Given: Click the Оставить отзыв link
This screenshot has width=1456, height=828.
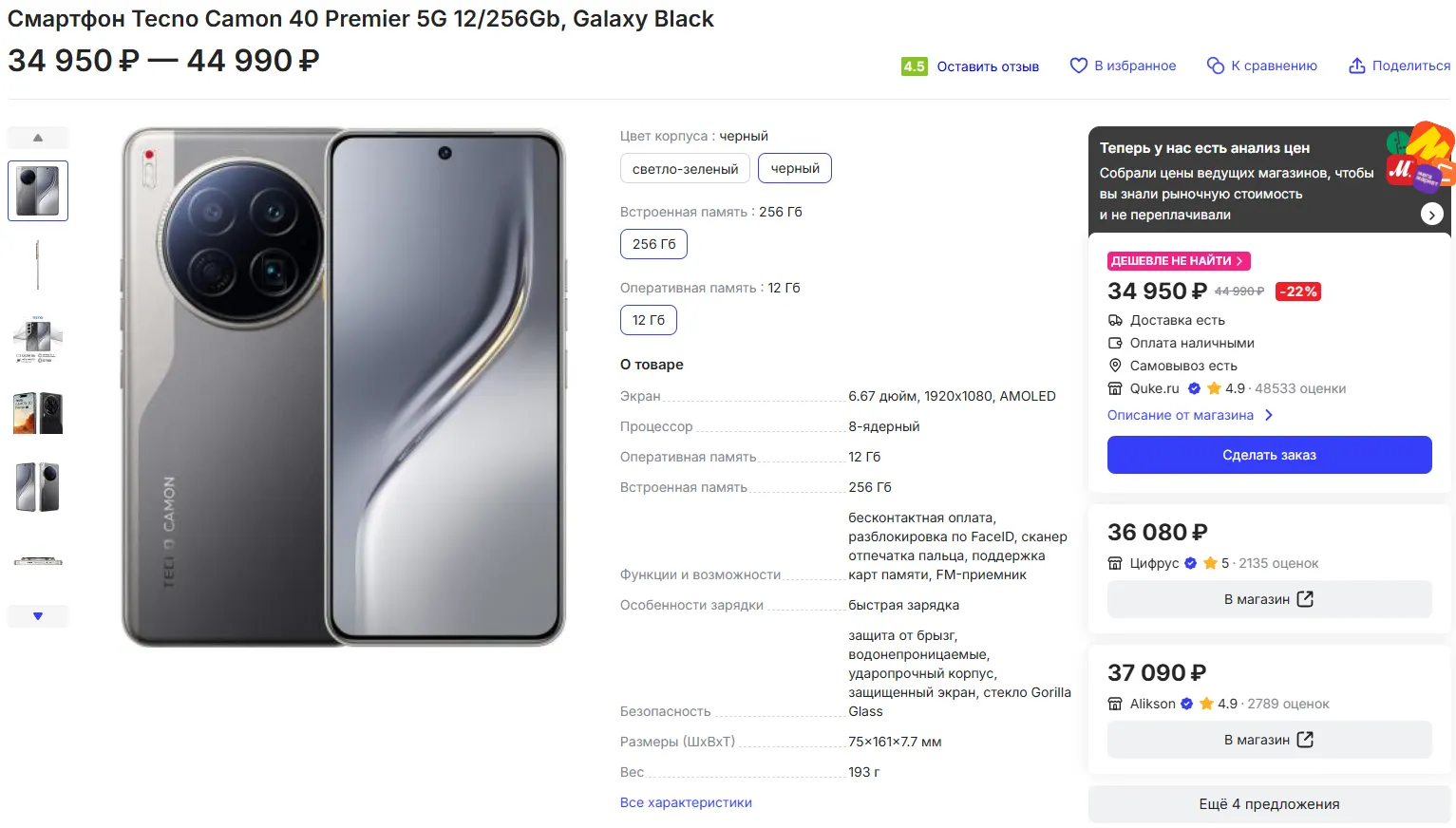Looking at the screenshot, I should [988, 66].
